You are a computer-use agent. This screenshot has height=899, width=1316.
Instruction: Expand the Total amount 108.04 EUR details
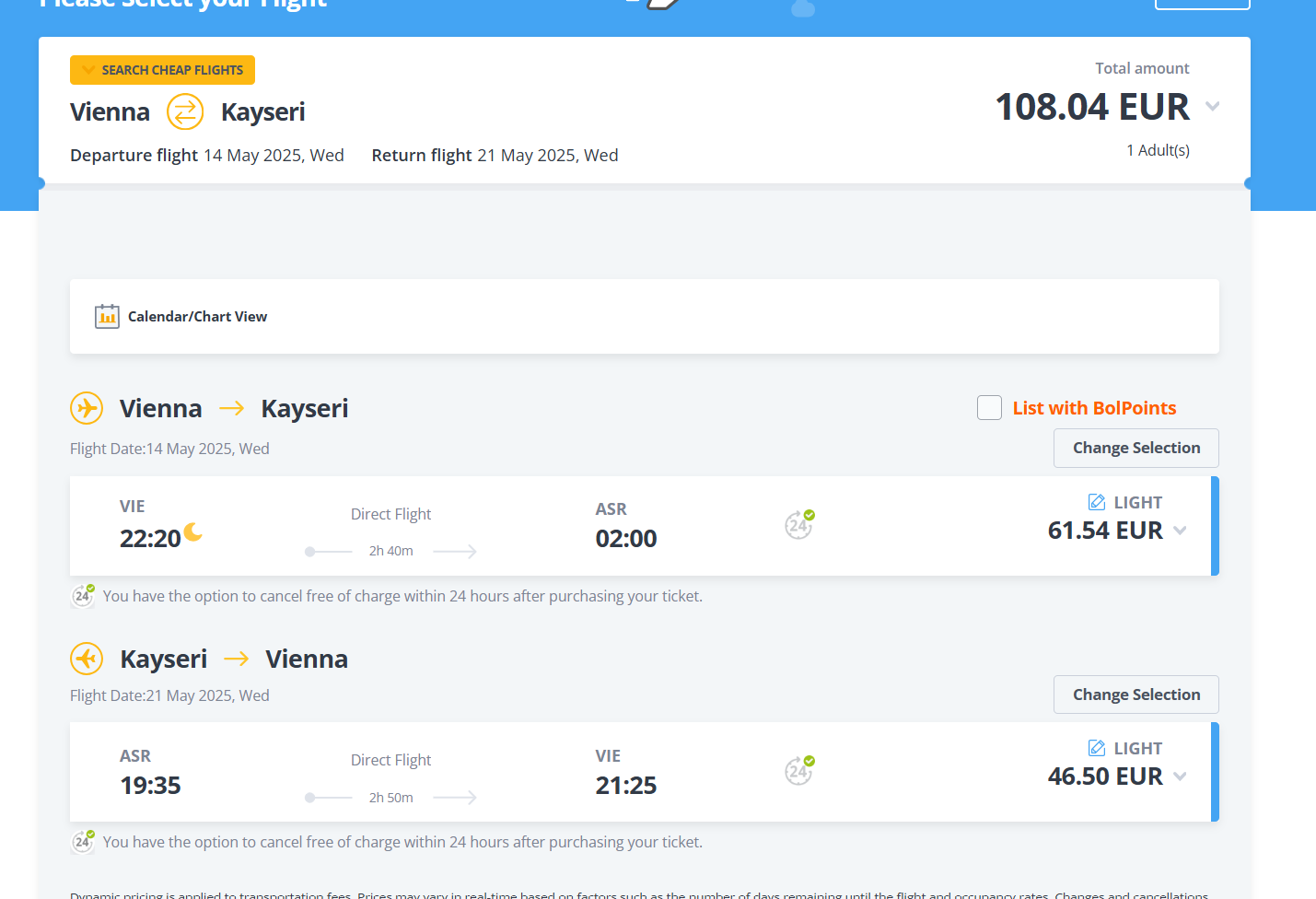(x=1212, y=107)
